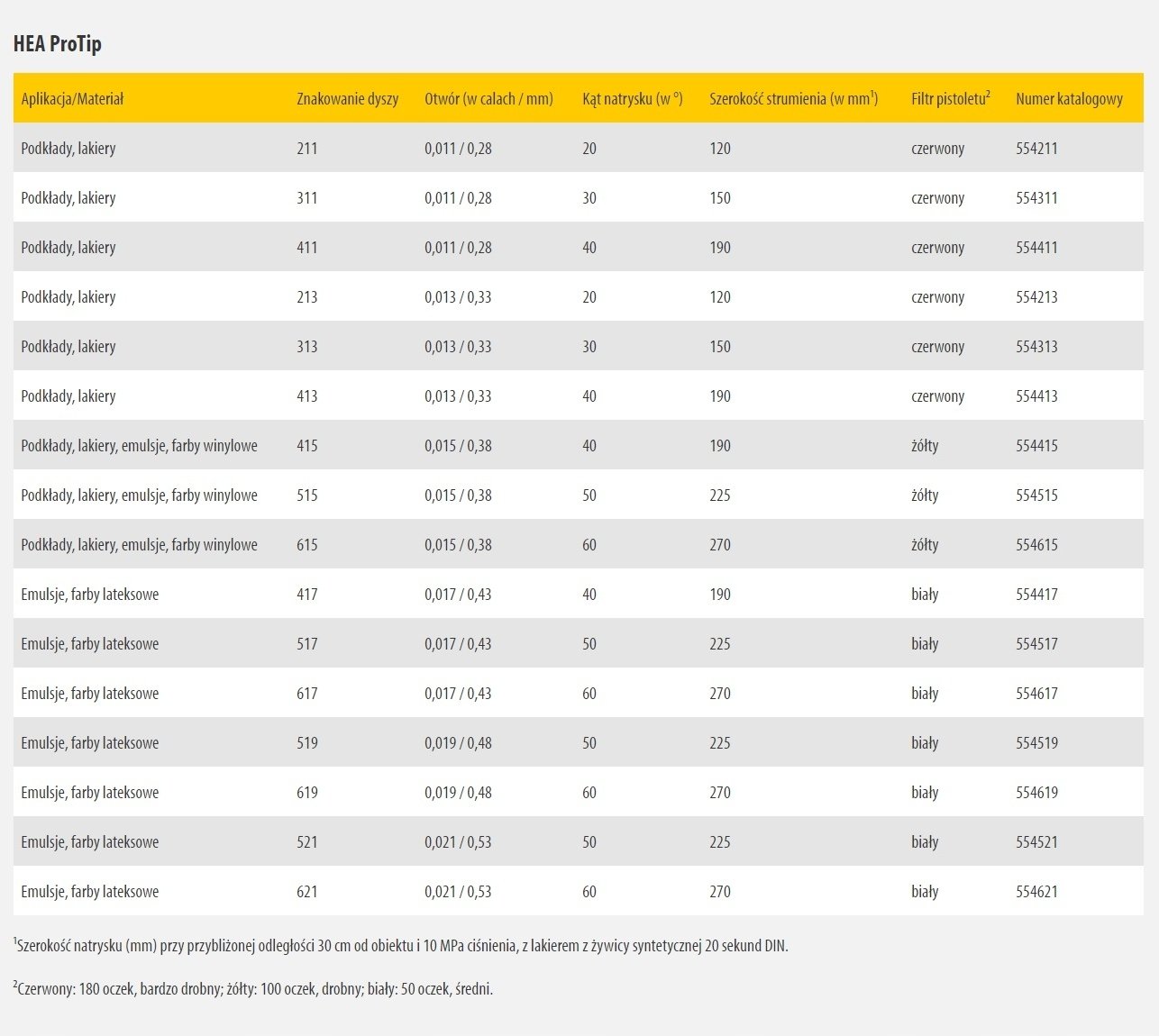Click nozzle marking 521
Viewport: 1159px width, 1036px height.
point(307,842)
